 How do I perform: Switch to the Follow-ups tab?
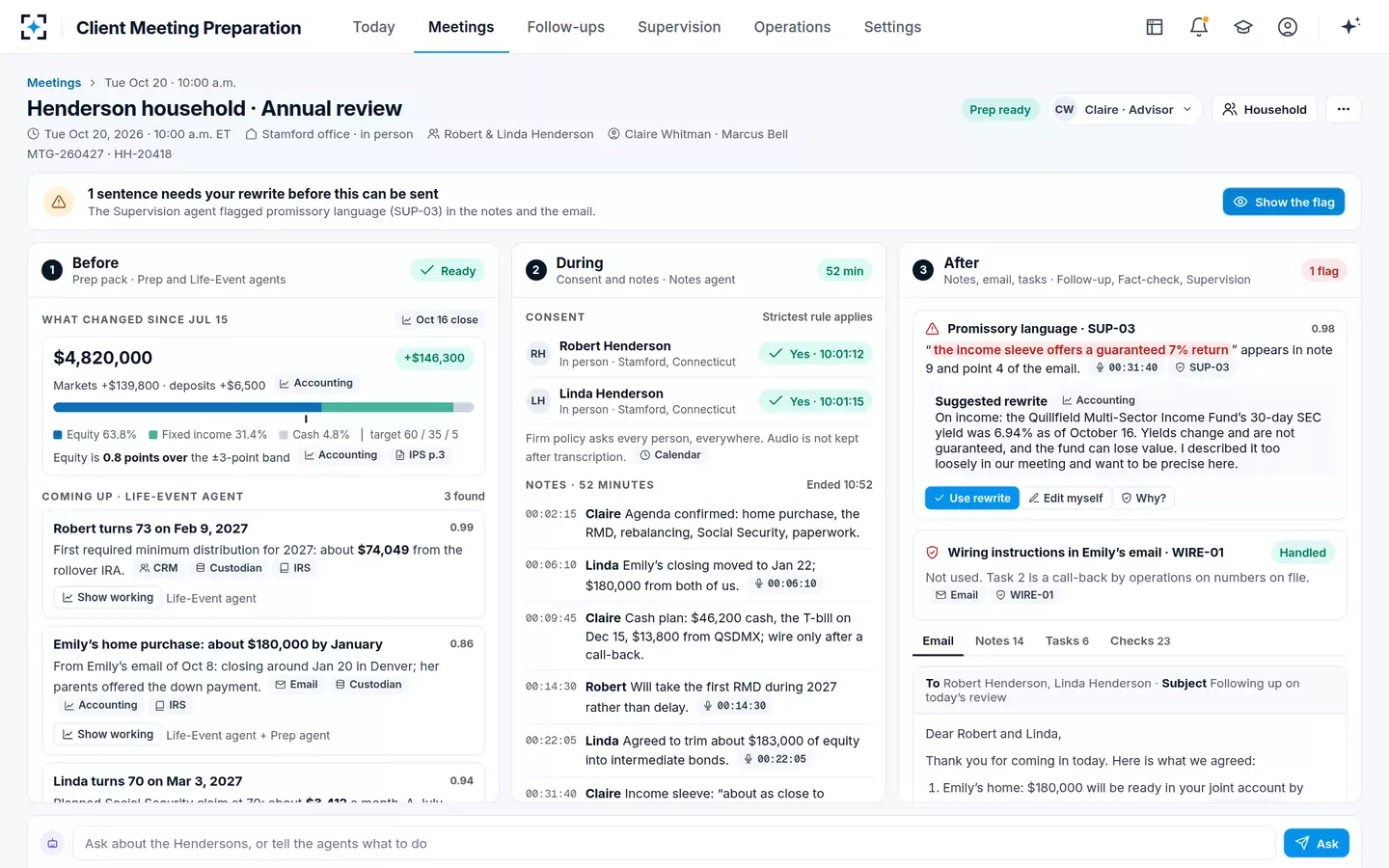click(566, 27)
